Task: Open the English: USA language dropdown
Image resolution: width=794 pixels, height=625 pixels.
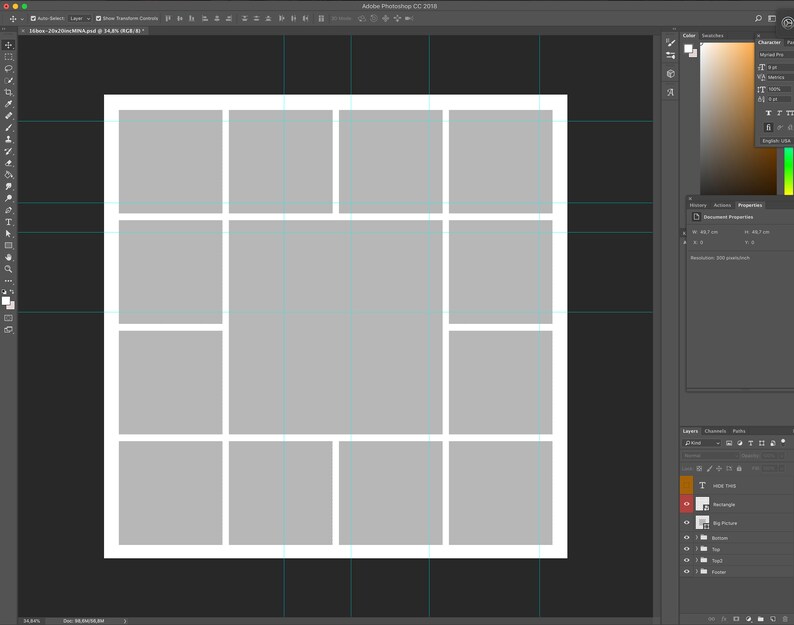Action: [x=776, y=141]
